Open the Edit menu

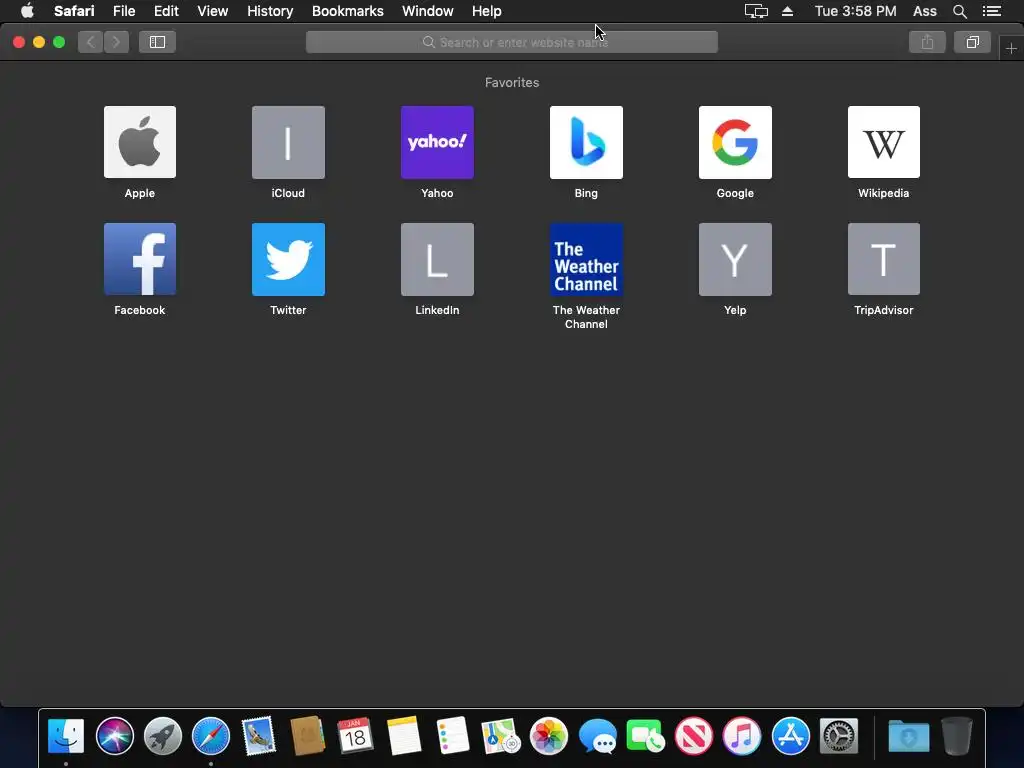pyautogui.click(x=166, y=11)
